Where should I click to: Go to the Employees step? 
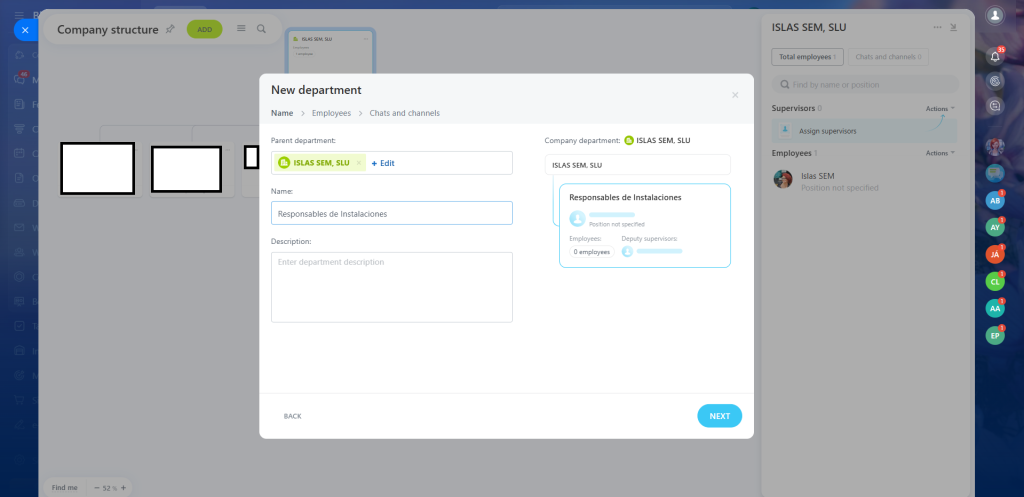tap(331, 113)
